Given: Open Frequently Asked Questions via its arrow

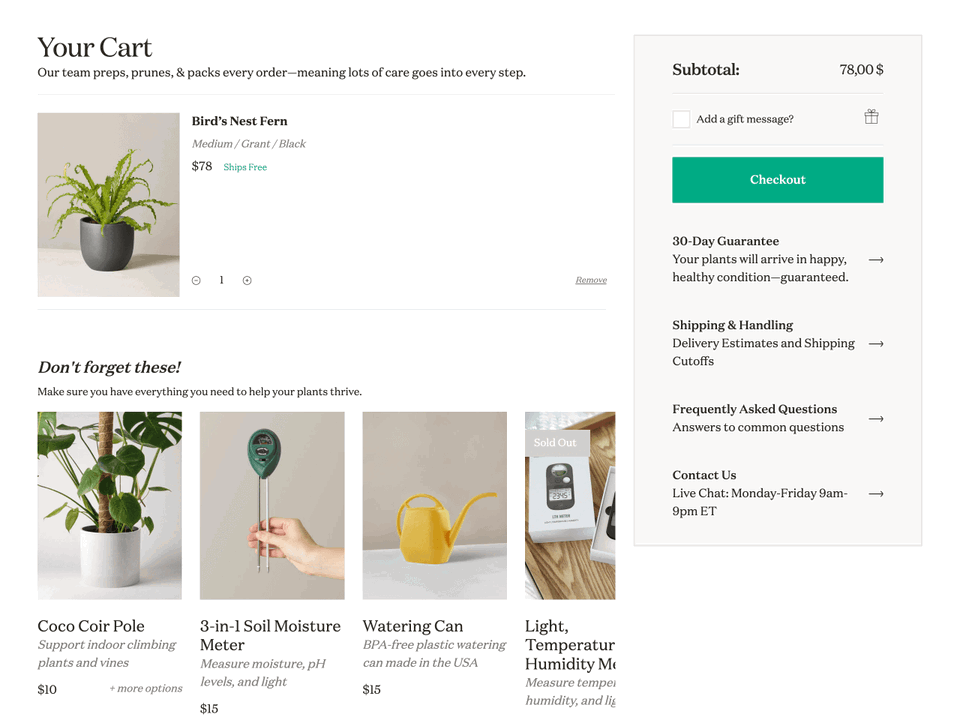Looking at the screenshot, I should [x=877, y=419].
